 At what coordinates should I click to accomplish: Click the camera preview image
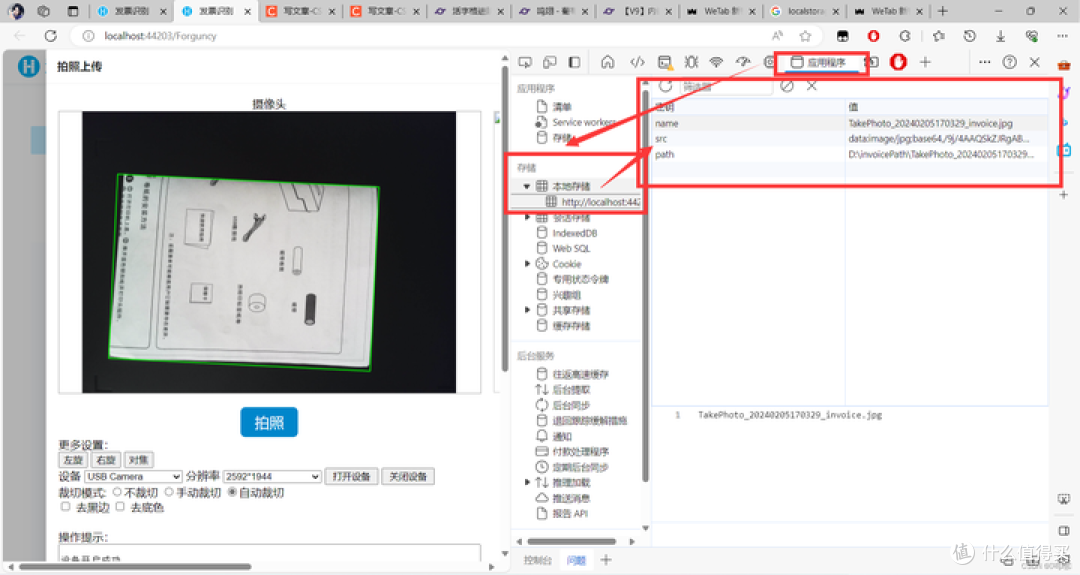click(x=269, y=252)
